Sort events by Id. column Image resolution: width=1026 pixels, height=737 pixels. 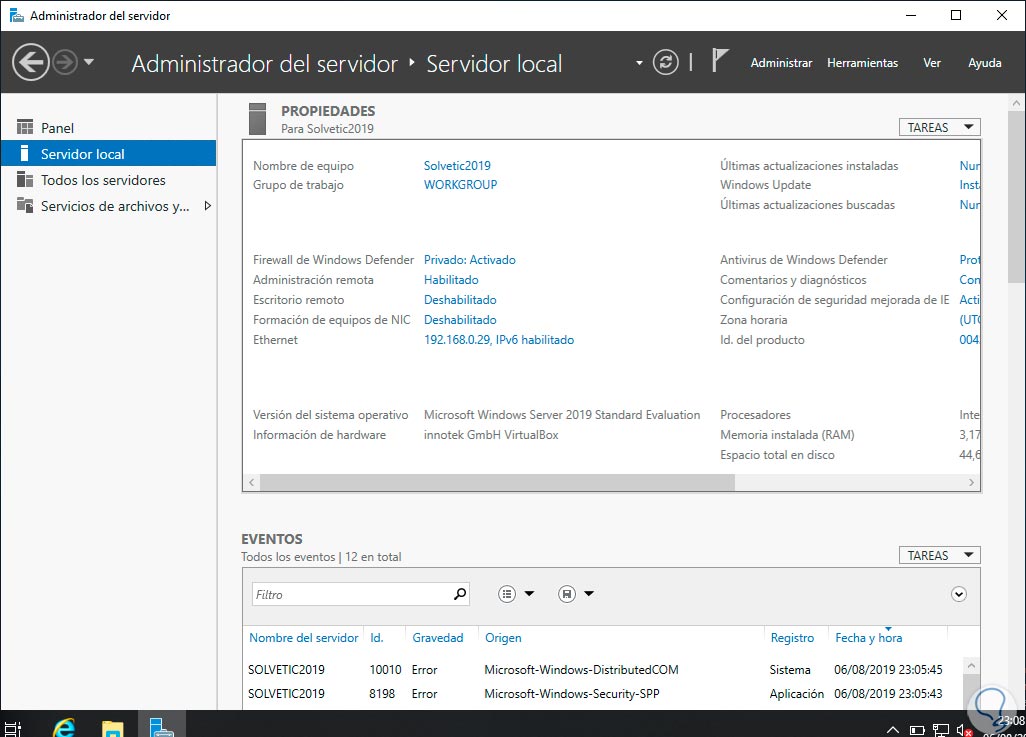tap(377, 638)
